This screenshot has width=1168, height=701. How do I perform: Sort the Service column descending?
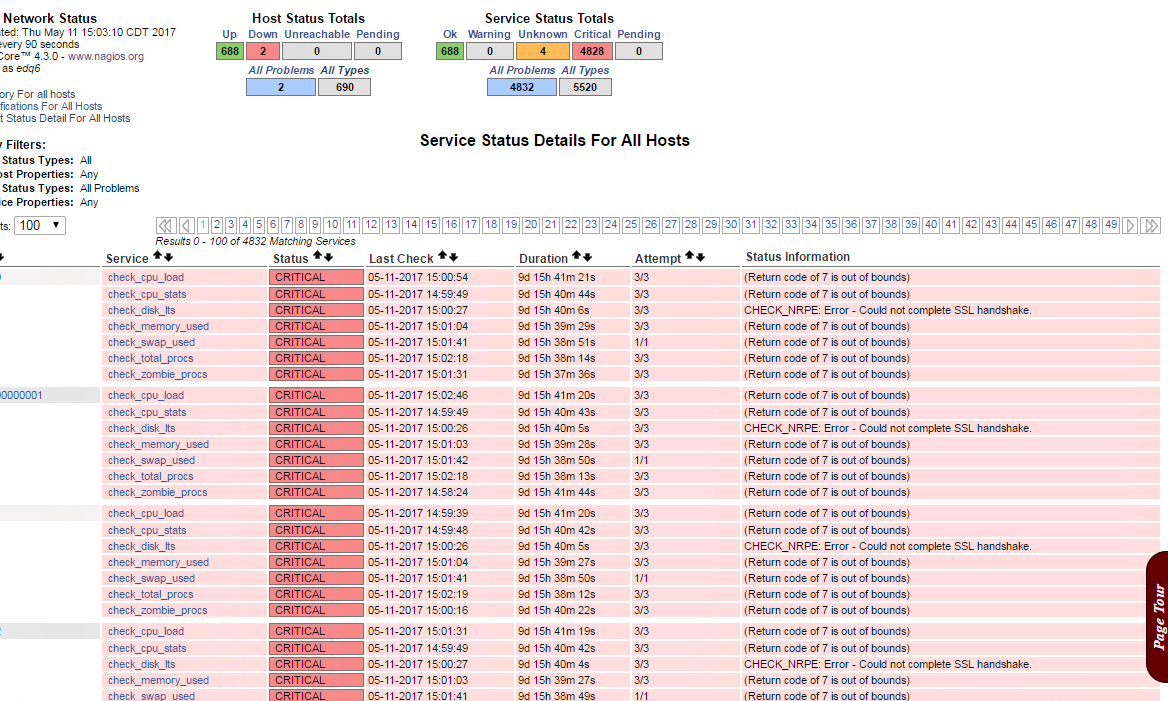[168, 257]
